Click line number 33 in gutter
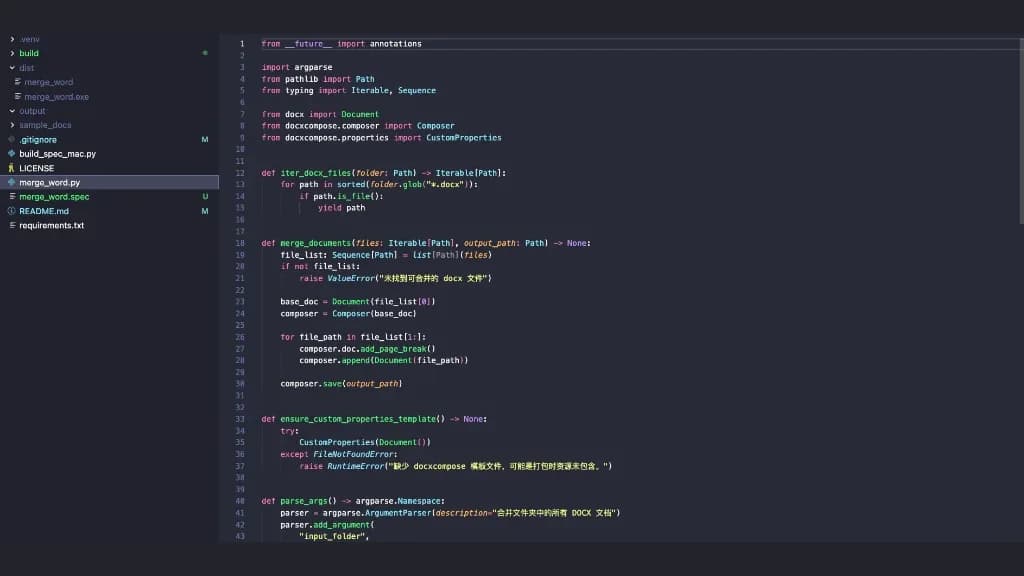Screen dimensions: 1024x576 click(240, 419)
